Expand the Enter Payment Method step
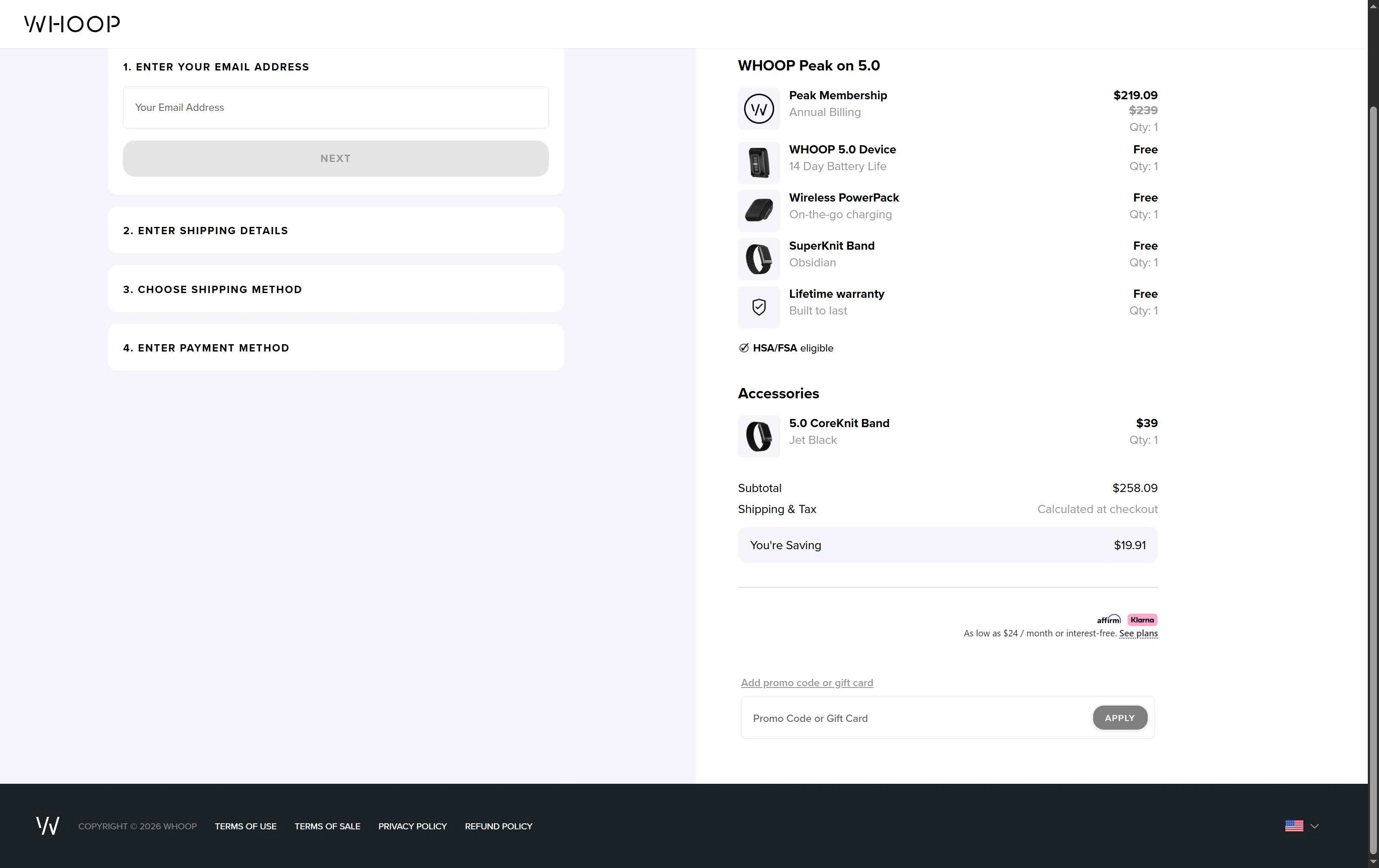The width and height of the screenshot is (1379, 868). point(336,348)
